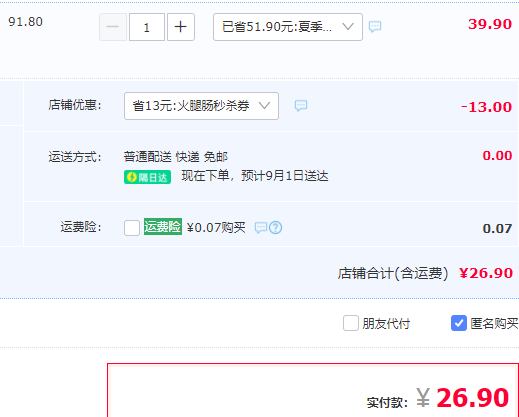This screenshot has height=417, width=519.
Task: Click the green 隔日达 badge
Action: coord(147,177)
